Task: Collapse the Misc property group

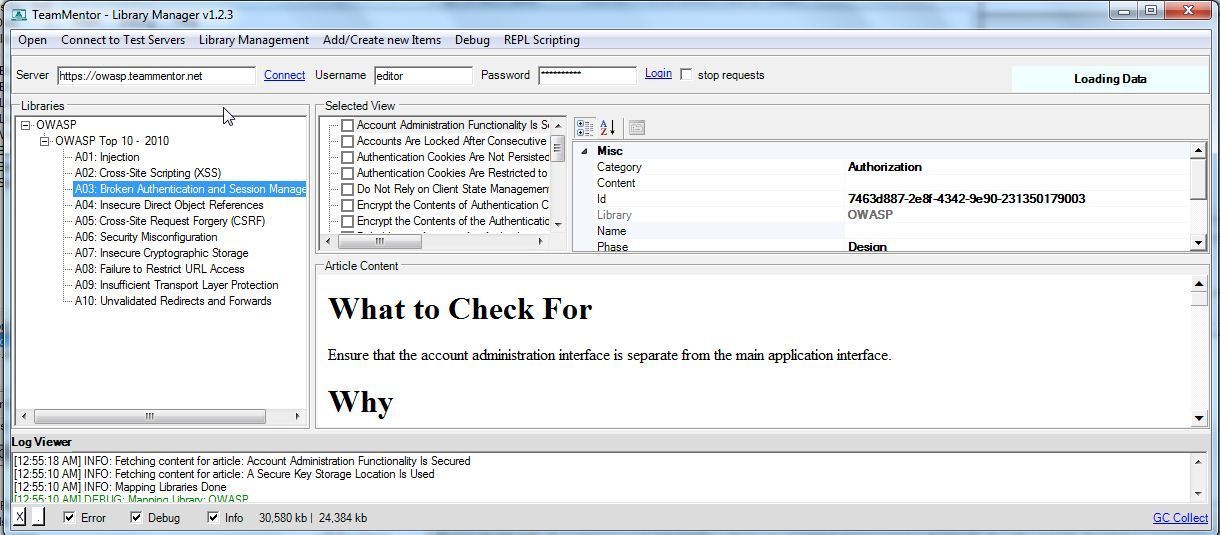Action: (x=584, y=151)
